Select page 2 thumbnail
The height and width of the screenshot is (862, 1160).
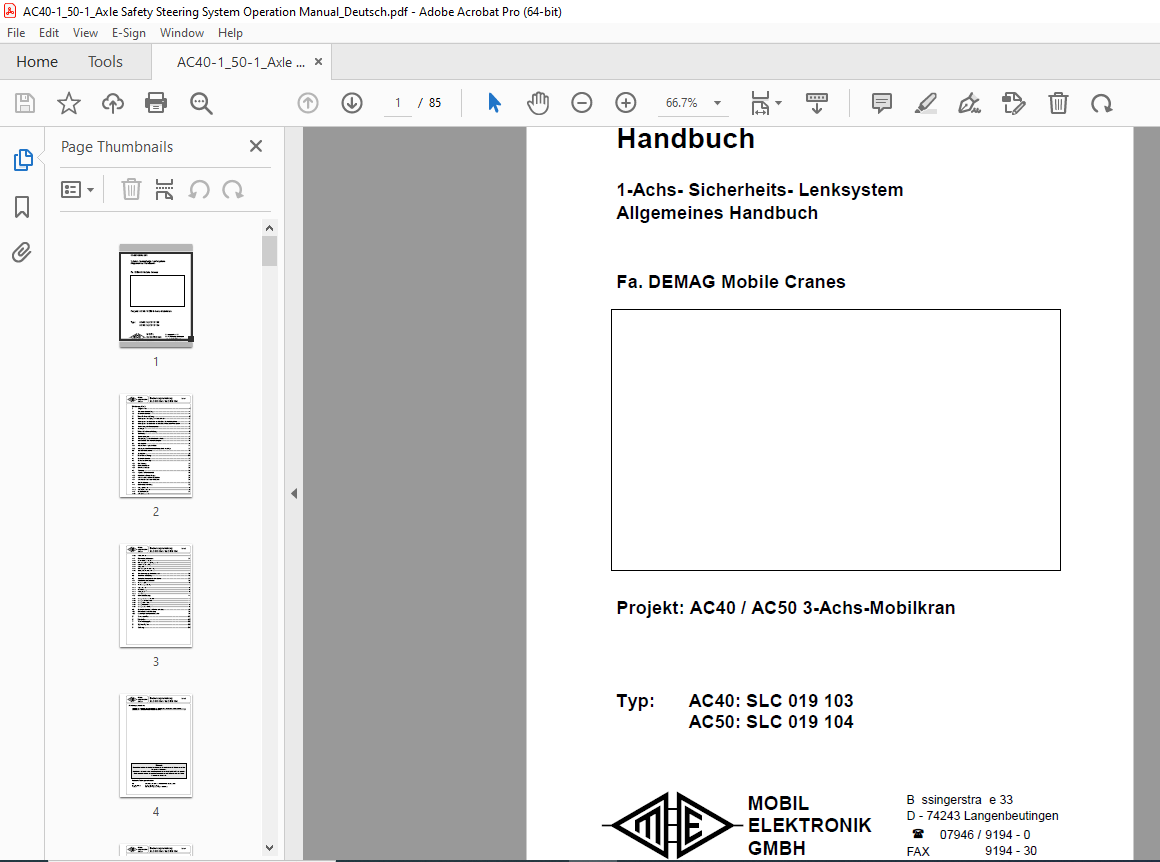click(156, 446)
